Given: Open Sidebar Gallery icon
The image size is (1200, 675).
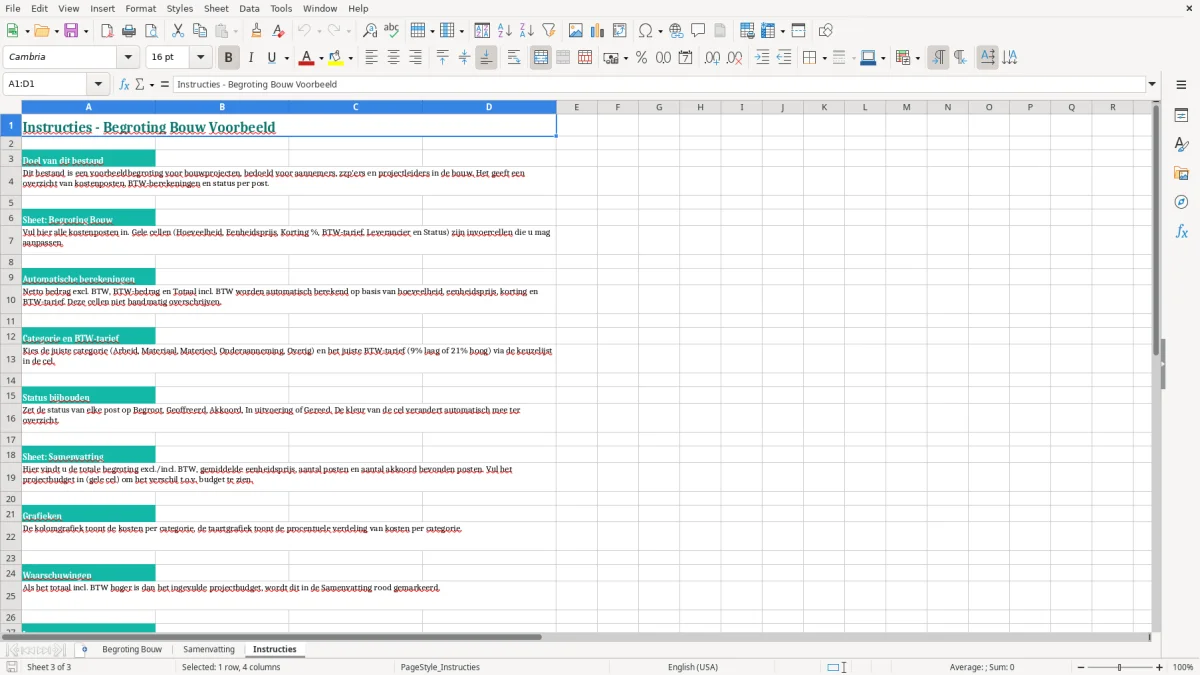Looking at the screenshot, I should (1181, 173).
